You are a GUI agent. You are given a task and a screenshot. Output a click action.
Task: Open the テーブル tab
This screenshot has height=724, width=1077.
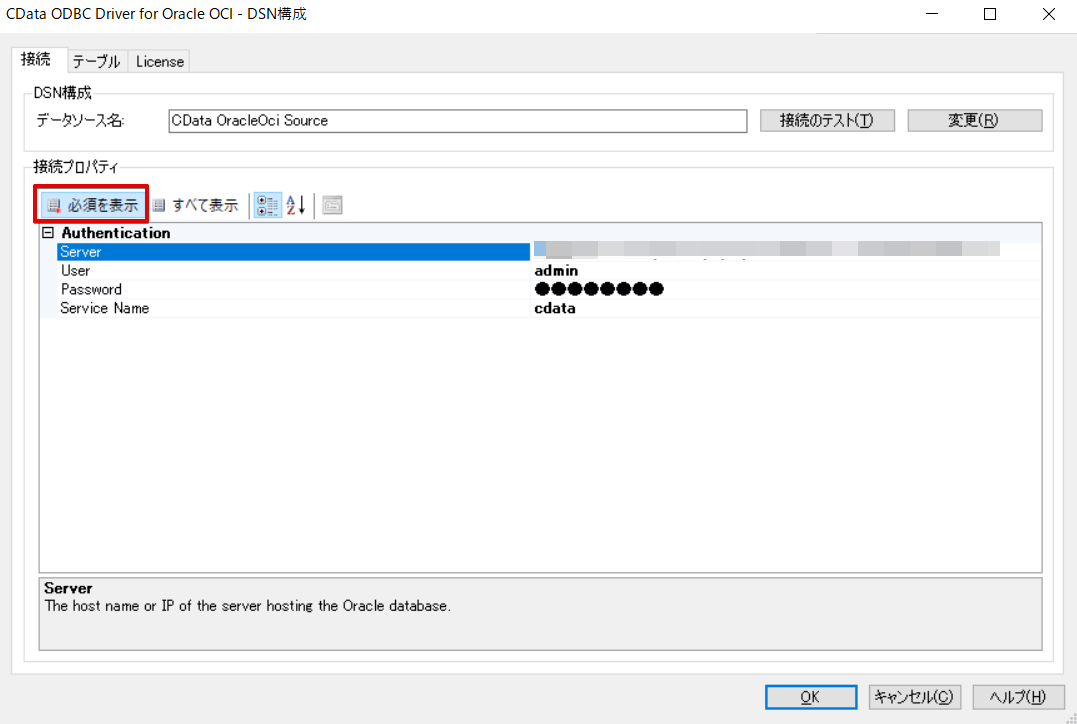(x=96, y=61)
